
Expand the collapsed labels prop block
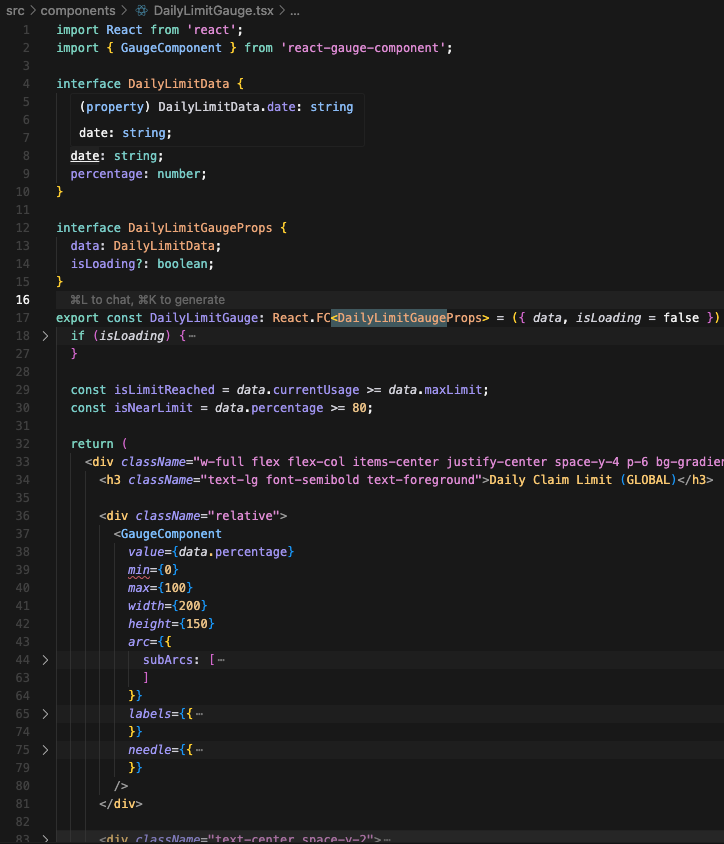coord(45,714)
